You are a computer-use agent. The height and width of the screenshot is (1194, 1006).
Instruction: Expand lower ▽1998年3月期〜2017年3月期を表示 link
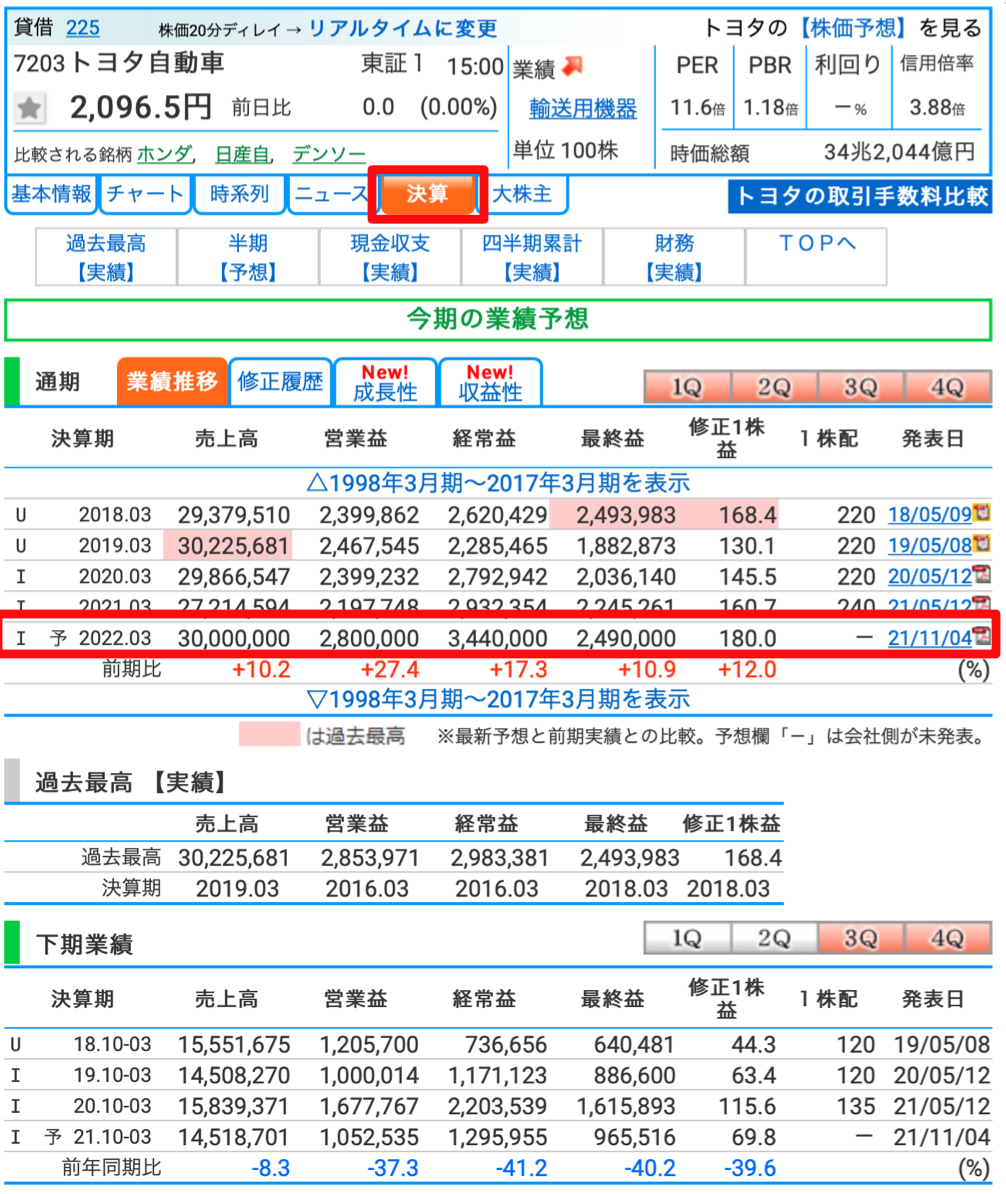coord(498,699)
